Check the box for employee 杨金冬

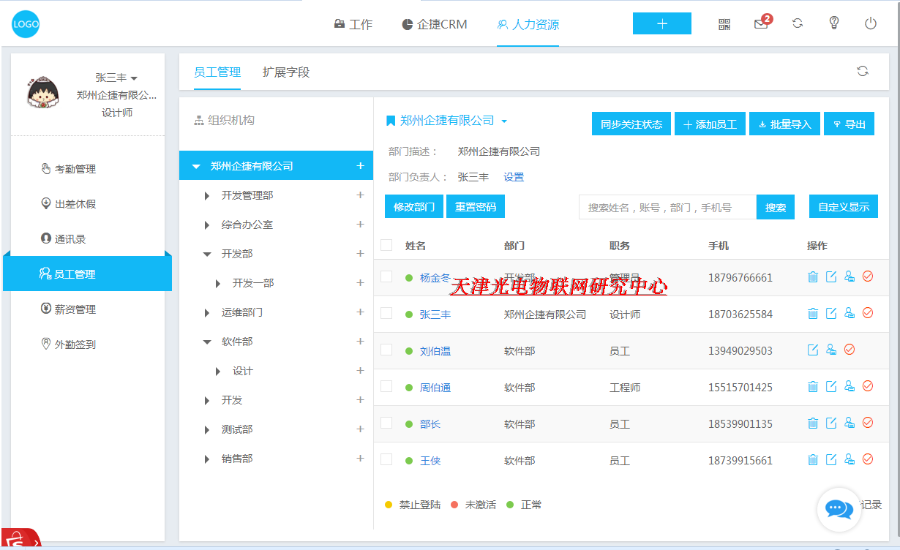coord(386,277)
